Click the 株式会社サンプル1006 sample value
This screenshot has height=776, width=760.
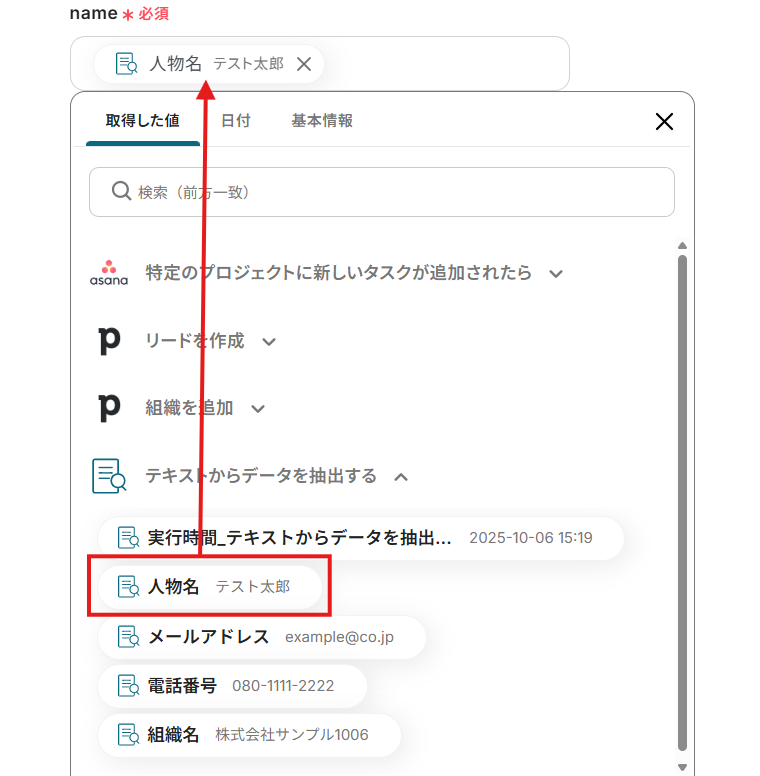coord(292,735)
